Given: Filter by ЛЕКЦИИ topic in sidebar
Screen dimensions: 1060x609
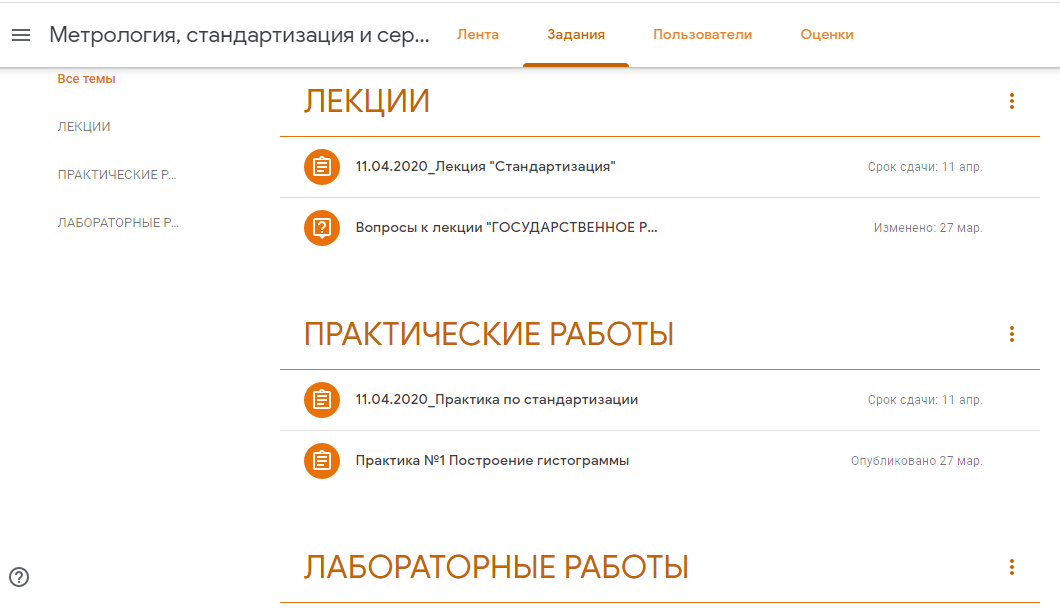Looking at the screenshot, I should [x=84, y=127].
